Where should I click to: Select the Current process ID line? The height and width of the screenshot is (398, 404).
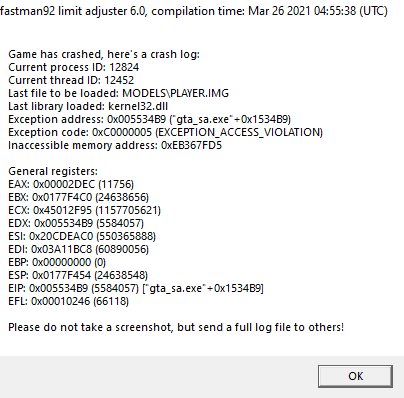point(74,67)
